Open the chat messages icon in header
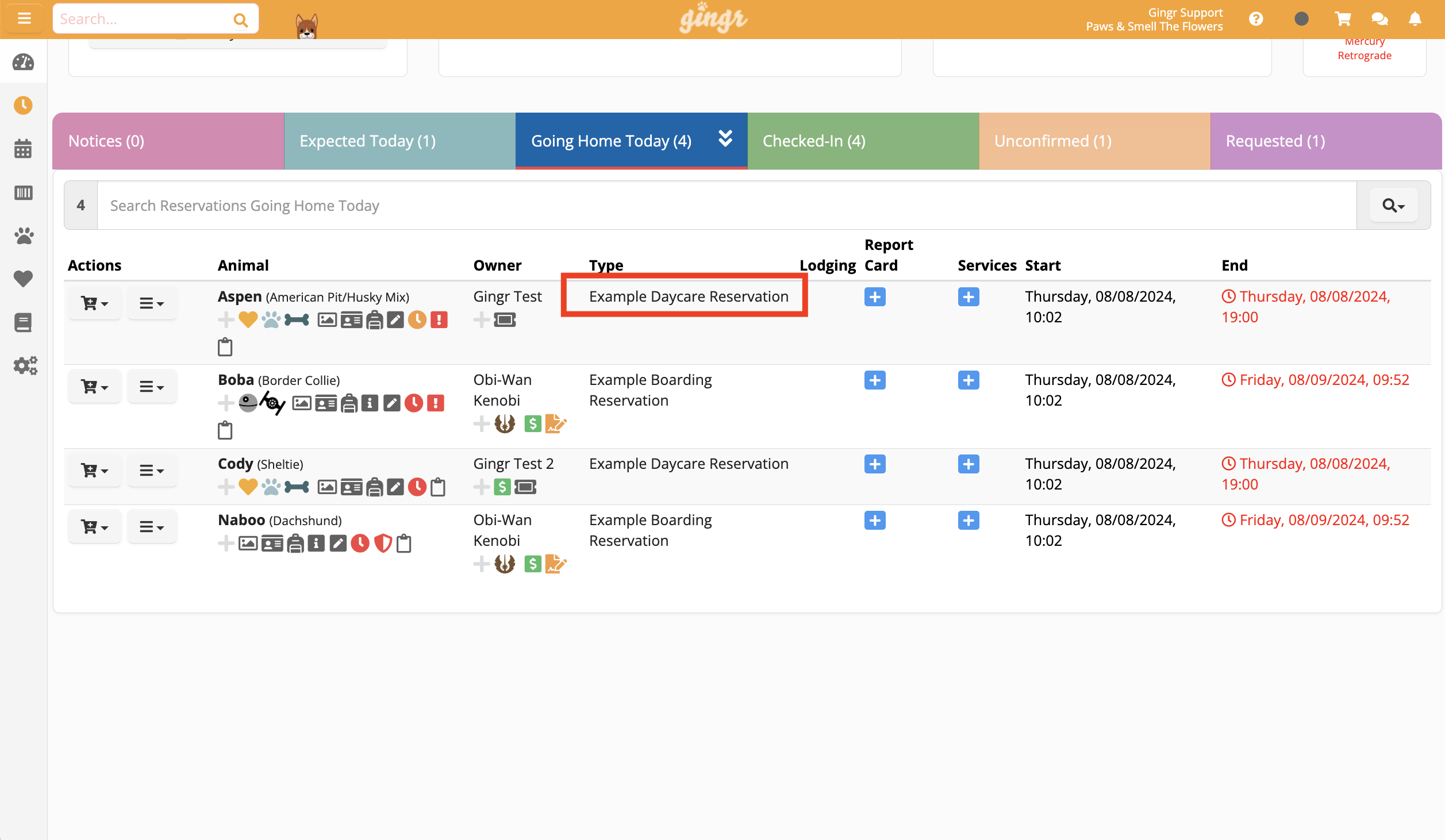1445x840 pixels. point(1379,19)
